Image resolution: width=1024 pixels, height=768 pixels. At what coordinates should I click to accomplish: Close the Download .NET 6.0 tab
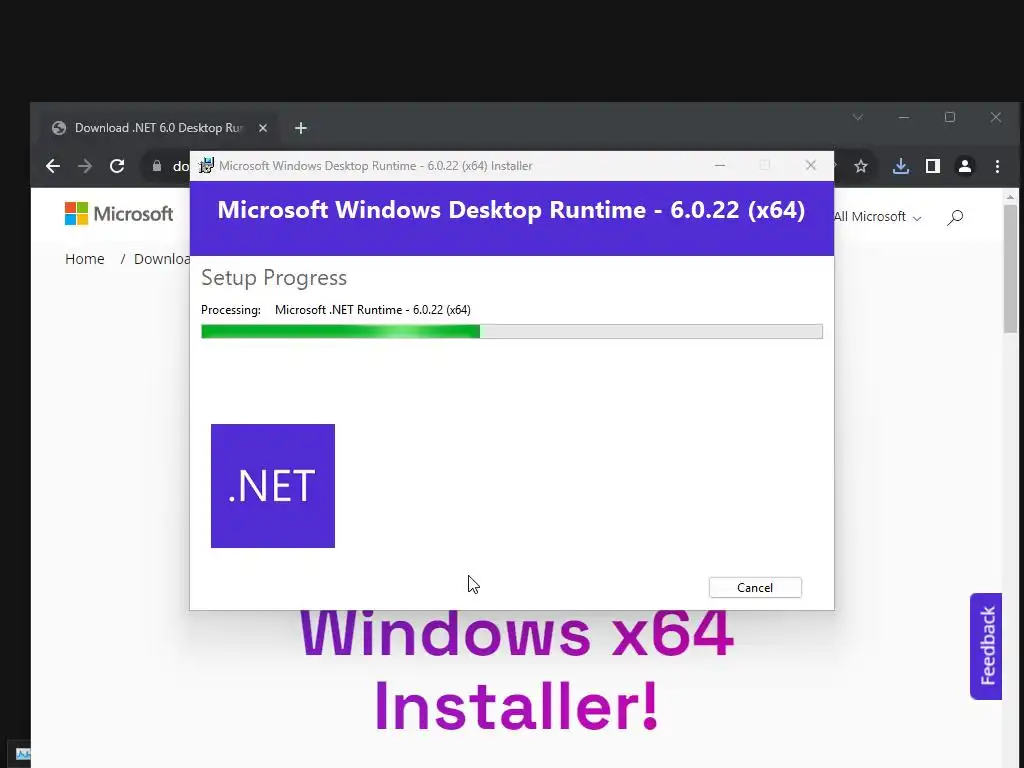point(263,128)
